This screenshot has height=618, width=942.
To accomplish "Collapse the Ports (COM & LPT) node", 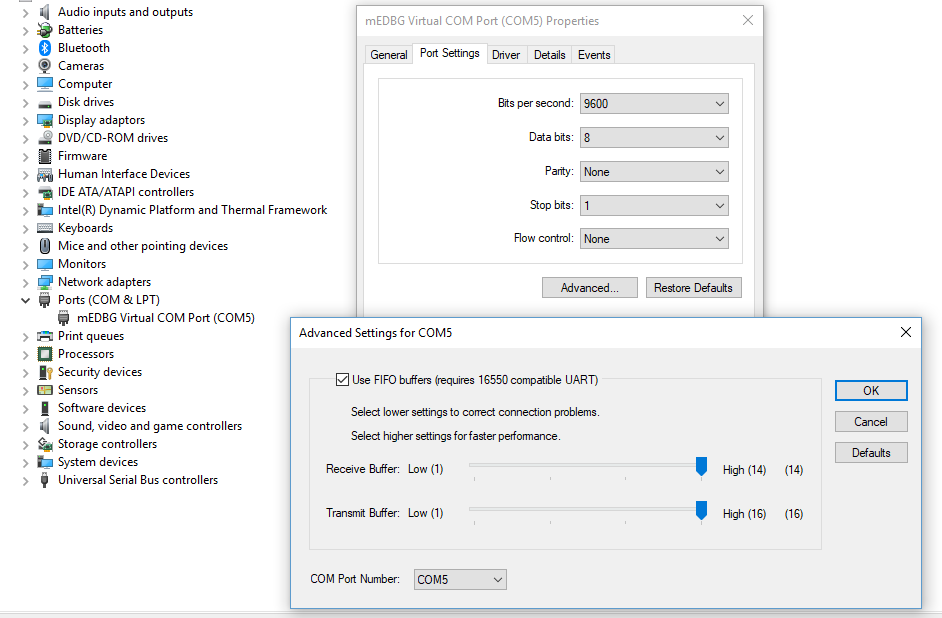I will click(25, 300).
